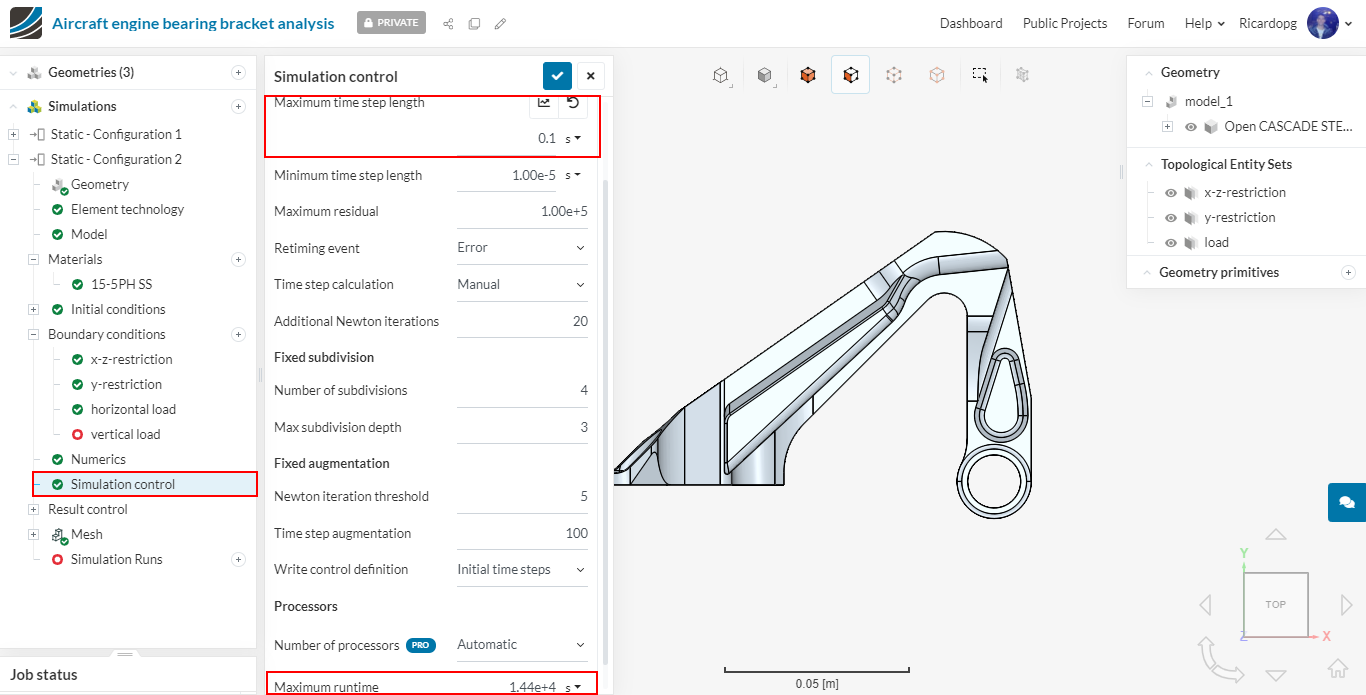Open unit dropdown for minimum time step

pyautogui.click(x=574, y=175)
